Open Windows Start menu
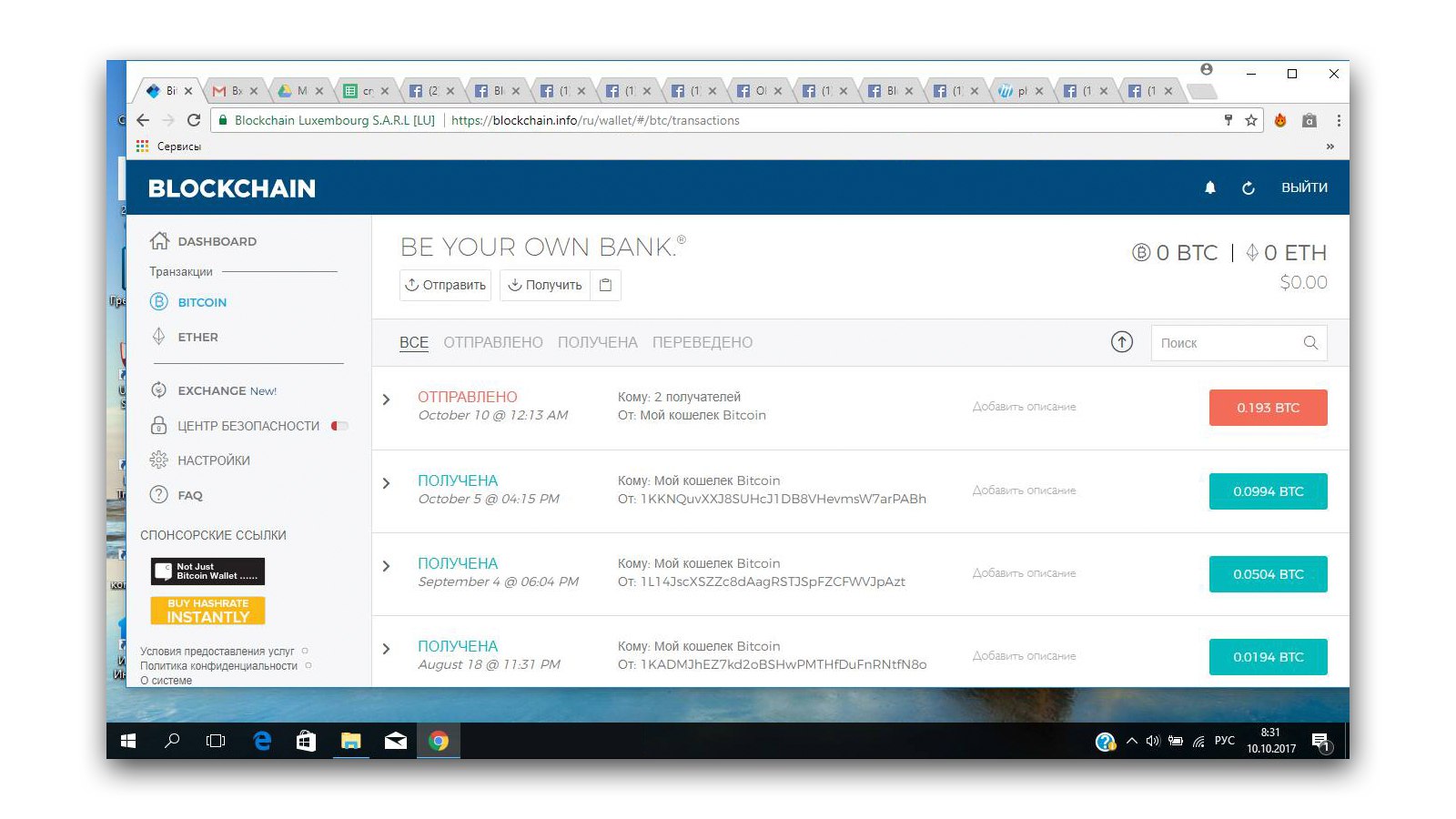 [128, 741]
